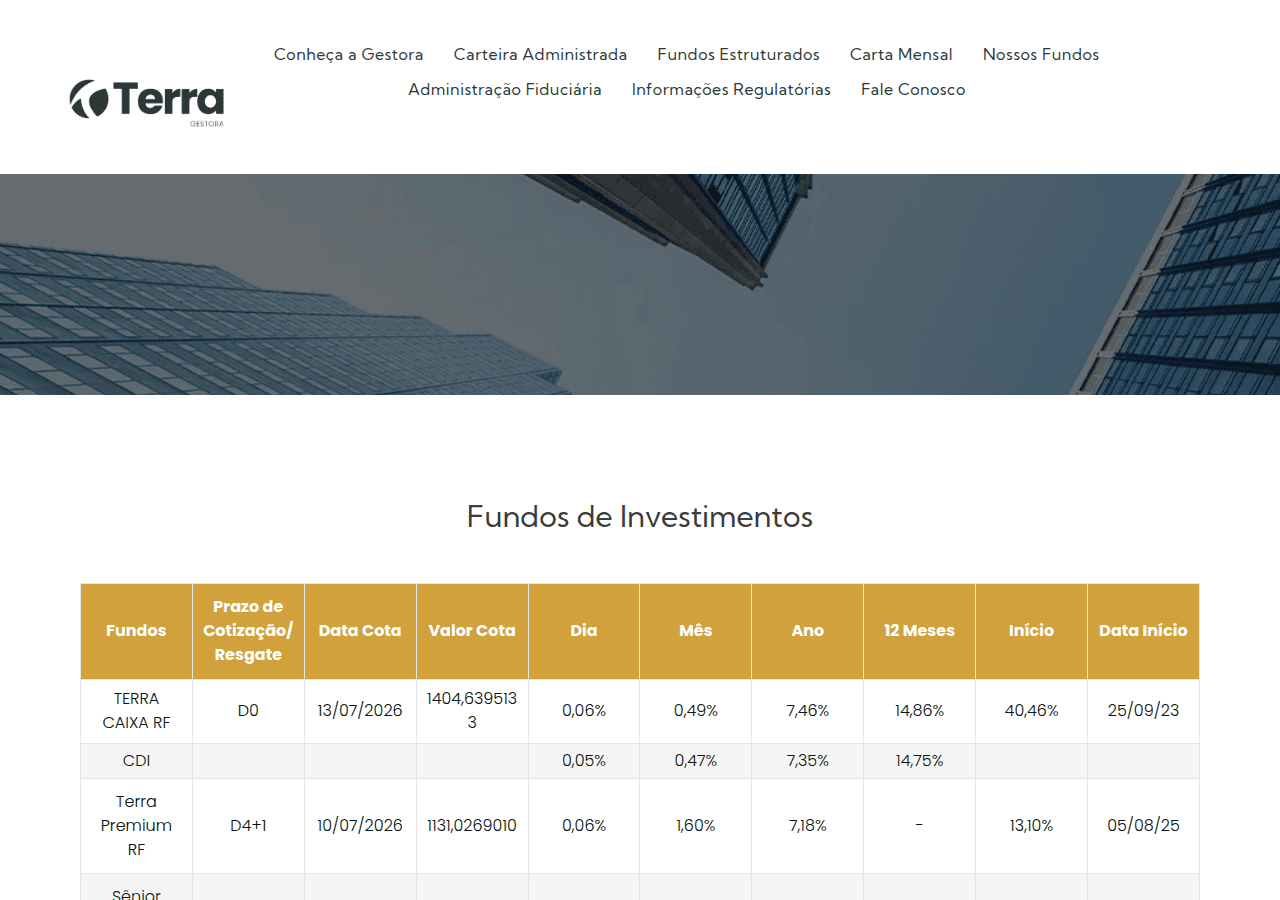This screenshot has height=900, width=1280.
Task: Click the Prazo de Cotização/Resgate header
Action: point(248,631)
